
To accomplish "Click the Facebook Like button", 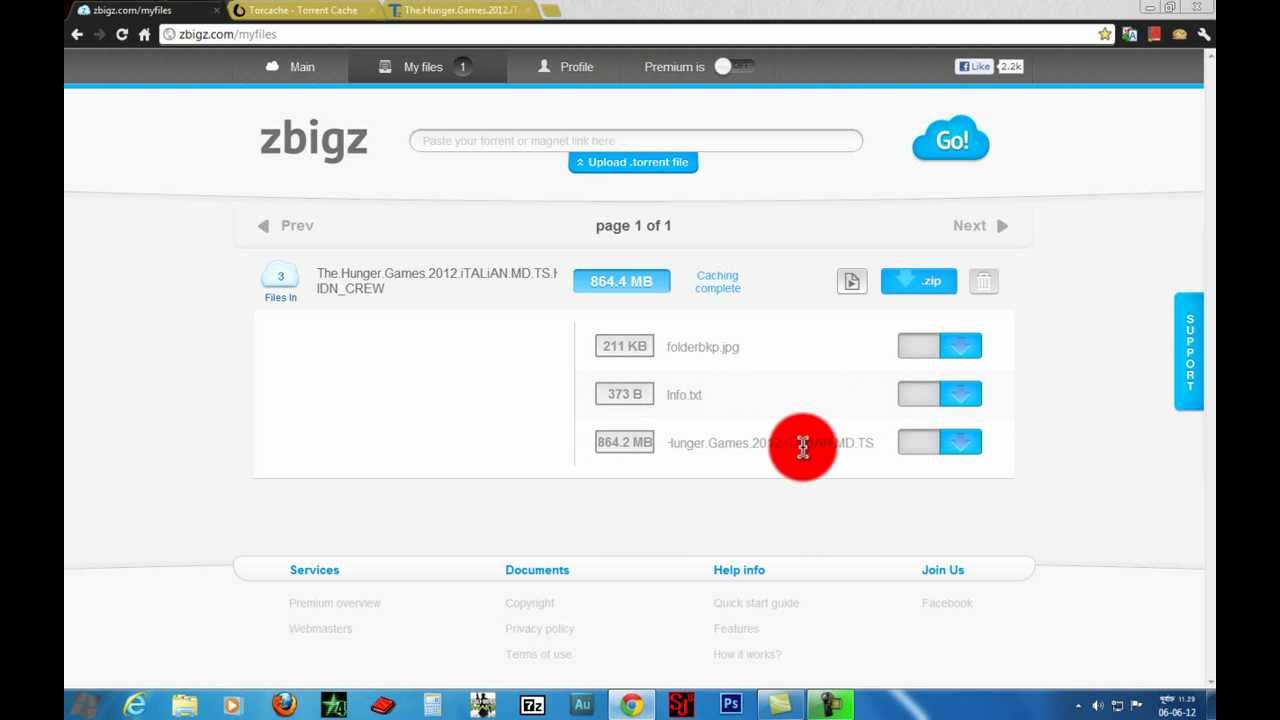I will 974,66.
